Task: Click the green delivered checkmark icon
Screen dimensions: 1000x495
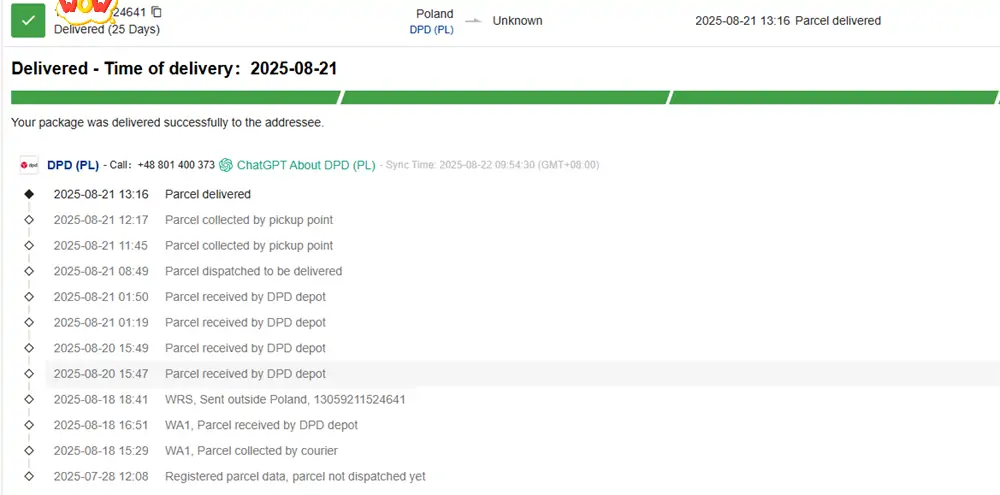Action: click(28, 20)
